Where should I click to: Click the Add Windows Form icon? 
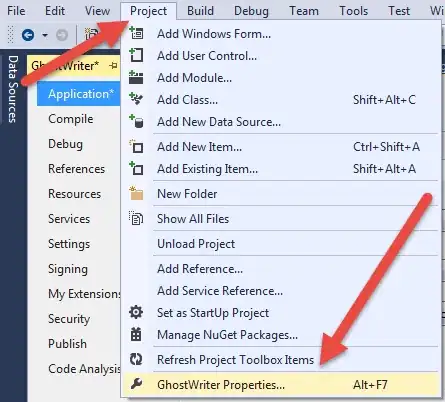(137, 33)
